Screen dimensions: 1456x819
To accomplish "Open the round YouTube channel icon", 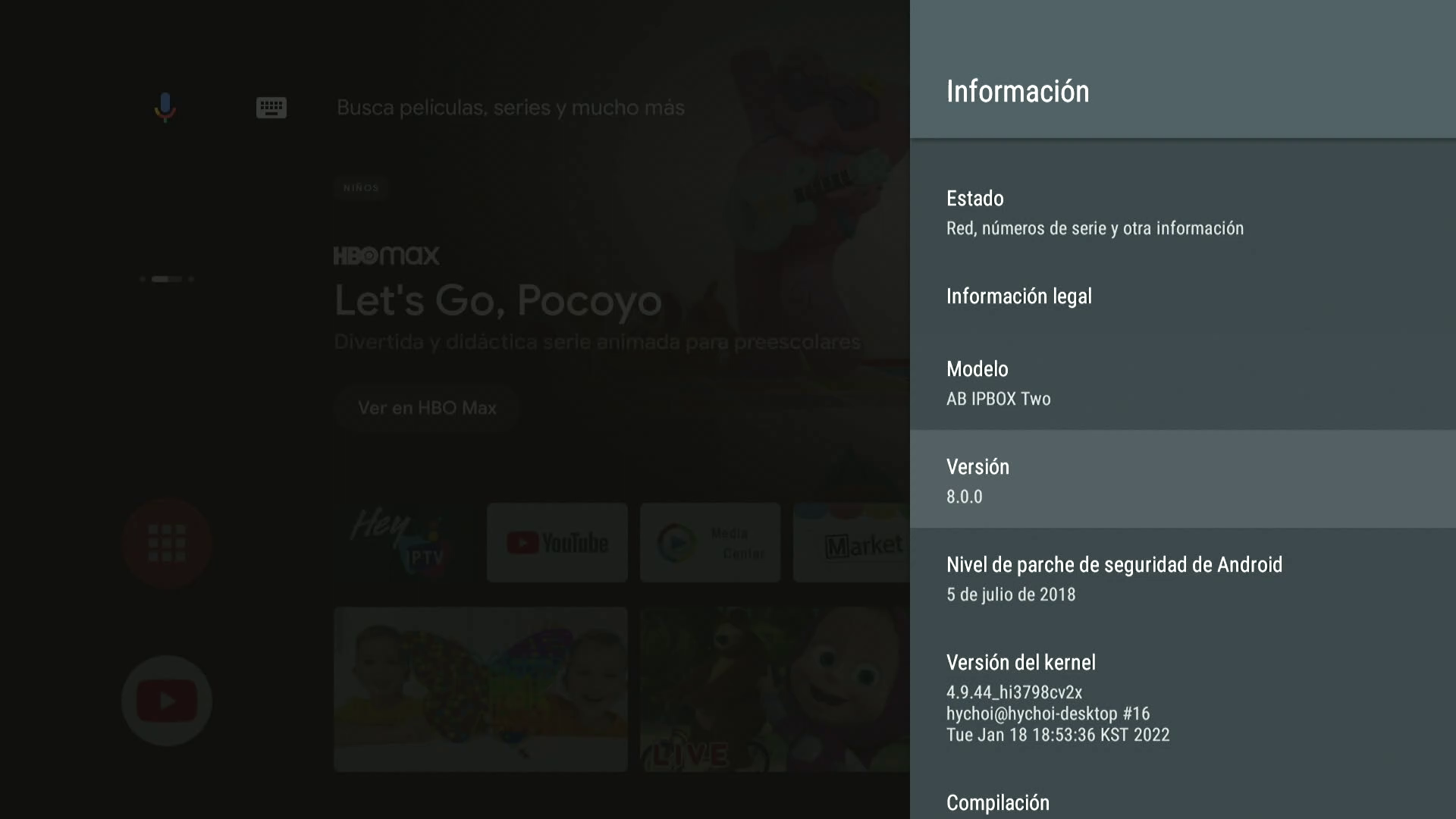I will point(167,700).
